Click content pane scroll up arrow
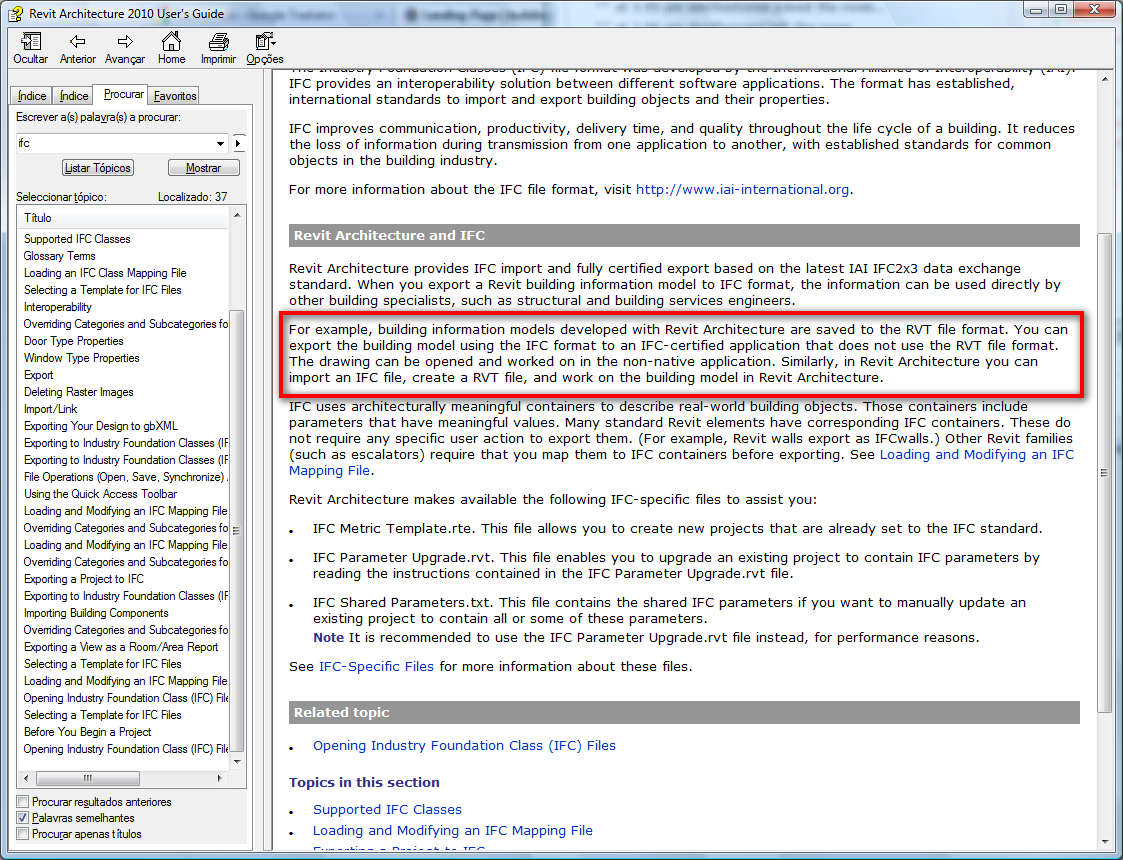This screenshot has width=1123, height=860. click(1104, 78)
